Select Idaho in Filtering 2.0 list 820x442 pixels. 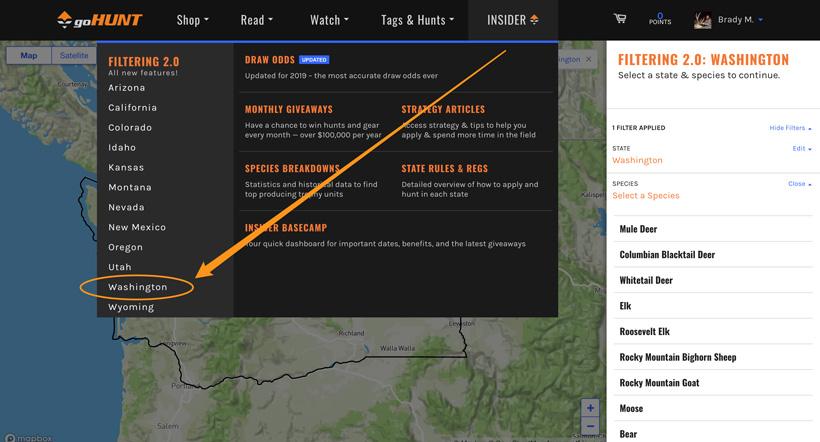tap(122, 148)
